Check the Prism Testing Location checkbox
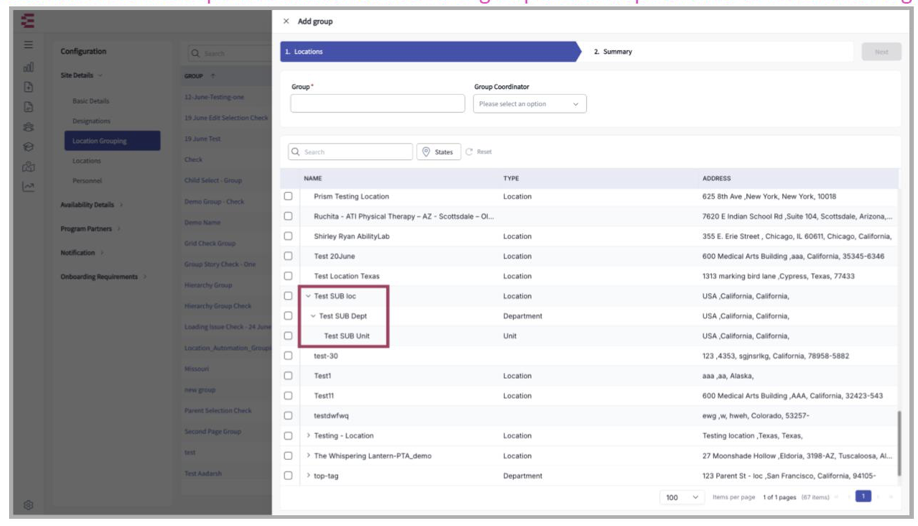The image size is (918, 526). pos(288,197)
